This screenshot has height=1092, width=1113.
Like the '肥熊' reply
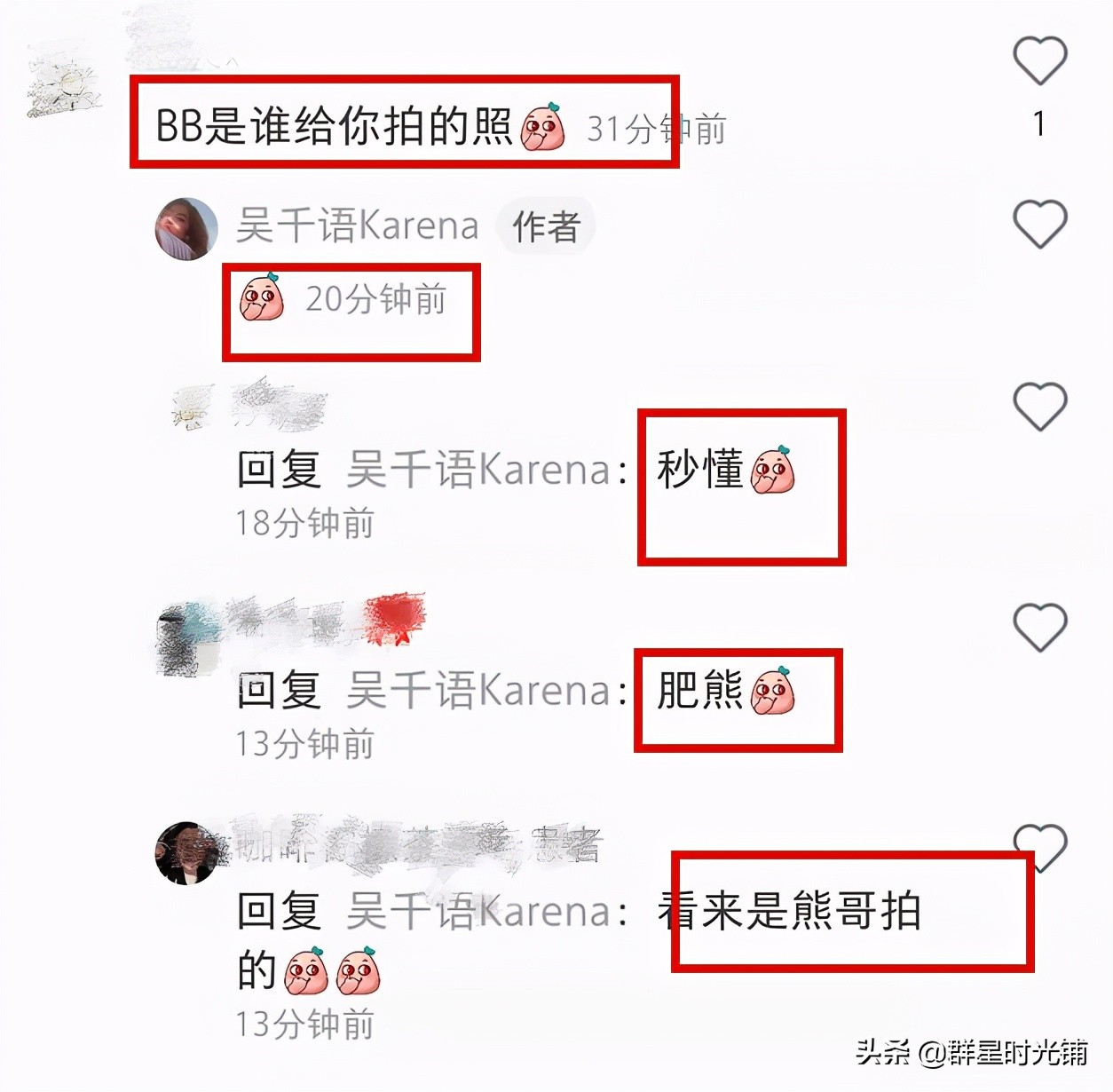(x=1039, y=627)
